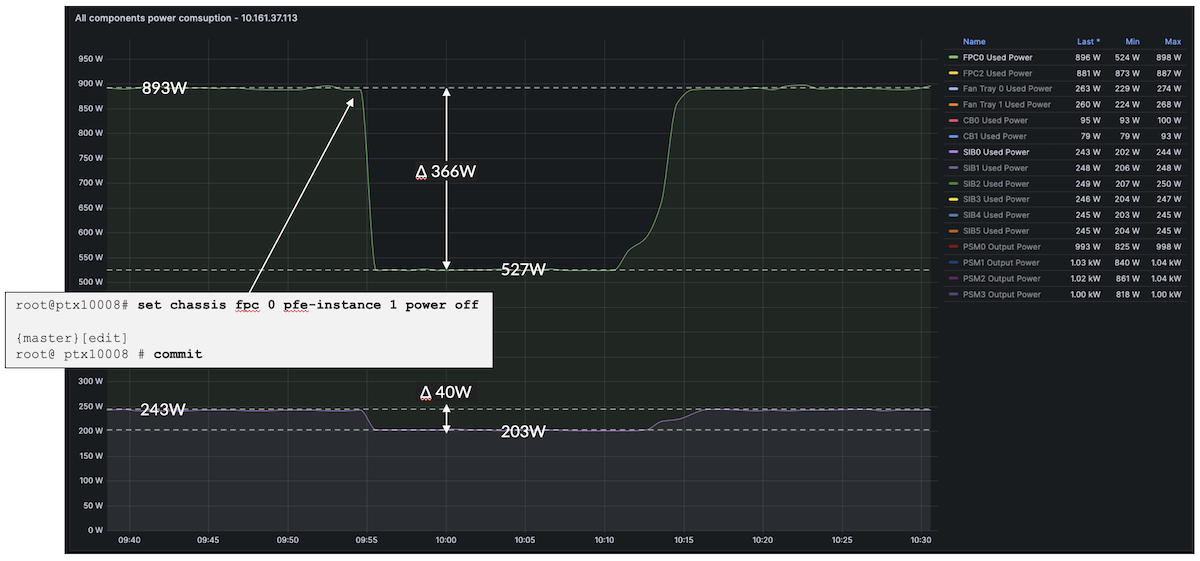Click the Fan Tray 0 Max value 274 W

[1170, 89]
